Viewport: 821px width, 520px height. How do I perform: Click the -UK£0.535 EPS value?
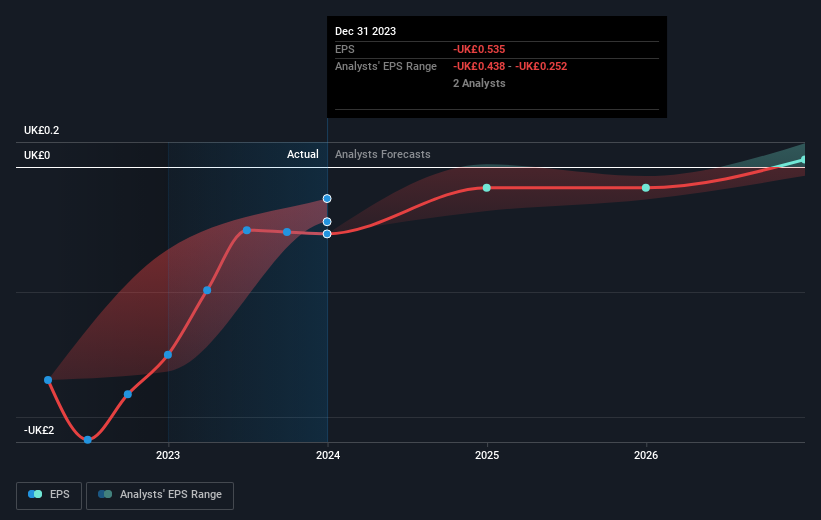click(479, 49)
